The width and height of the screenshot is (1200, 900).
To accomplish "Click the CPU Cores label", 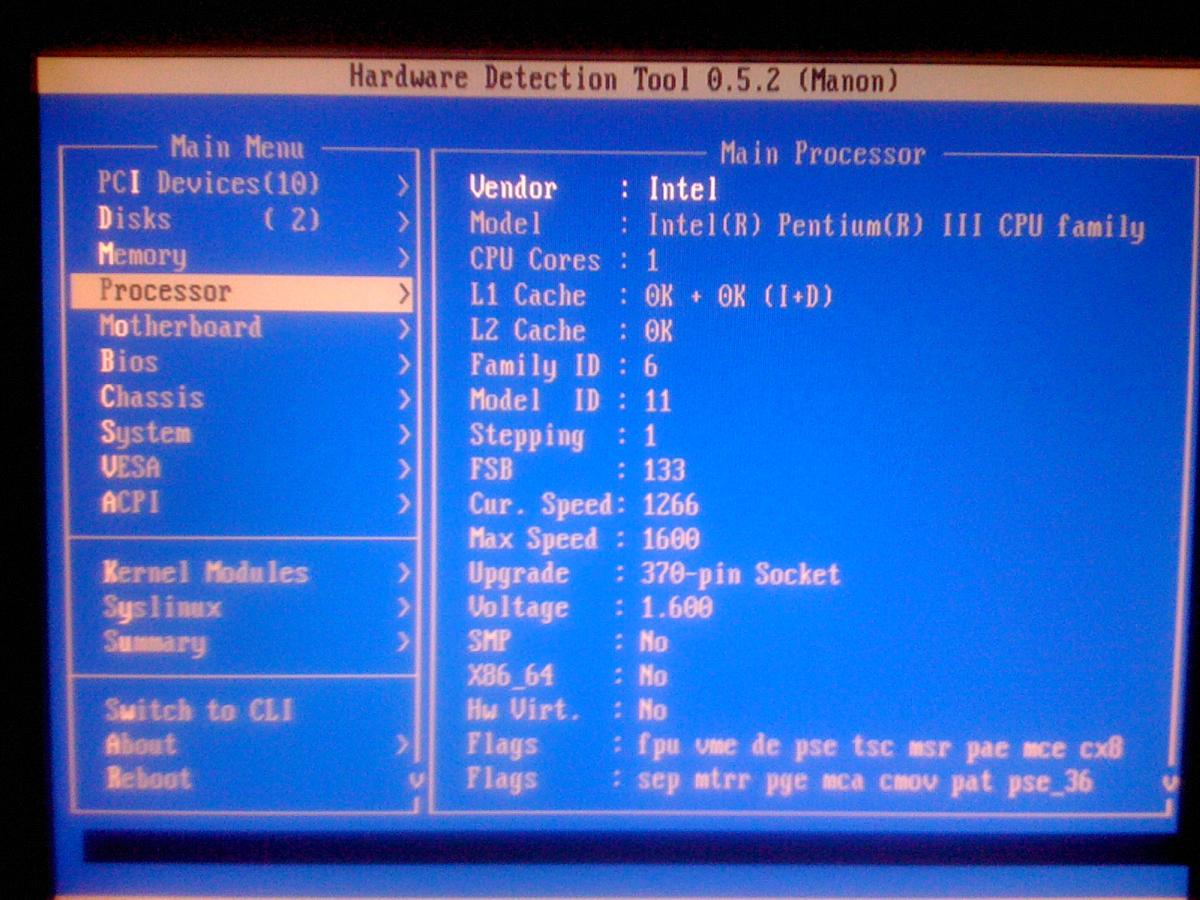I will [535, 260].
